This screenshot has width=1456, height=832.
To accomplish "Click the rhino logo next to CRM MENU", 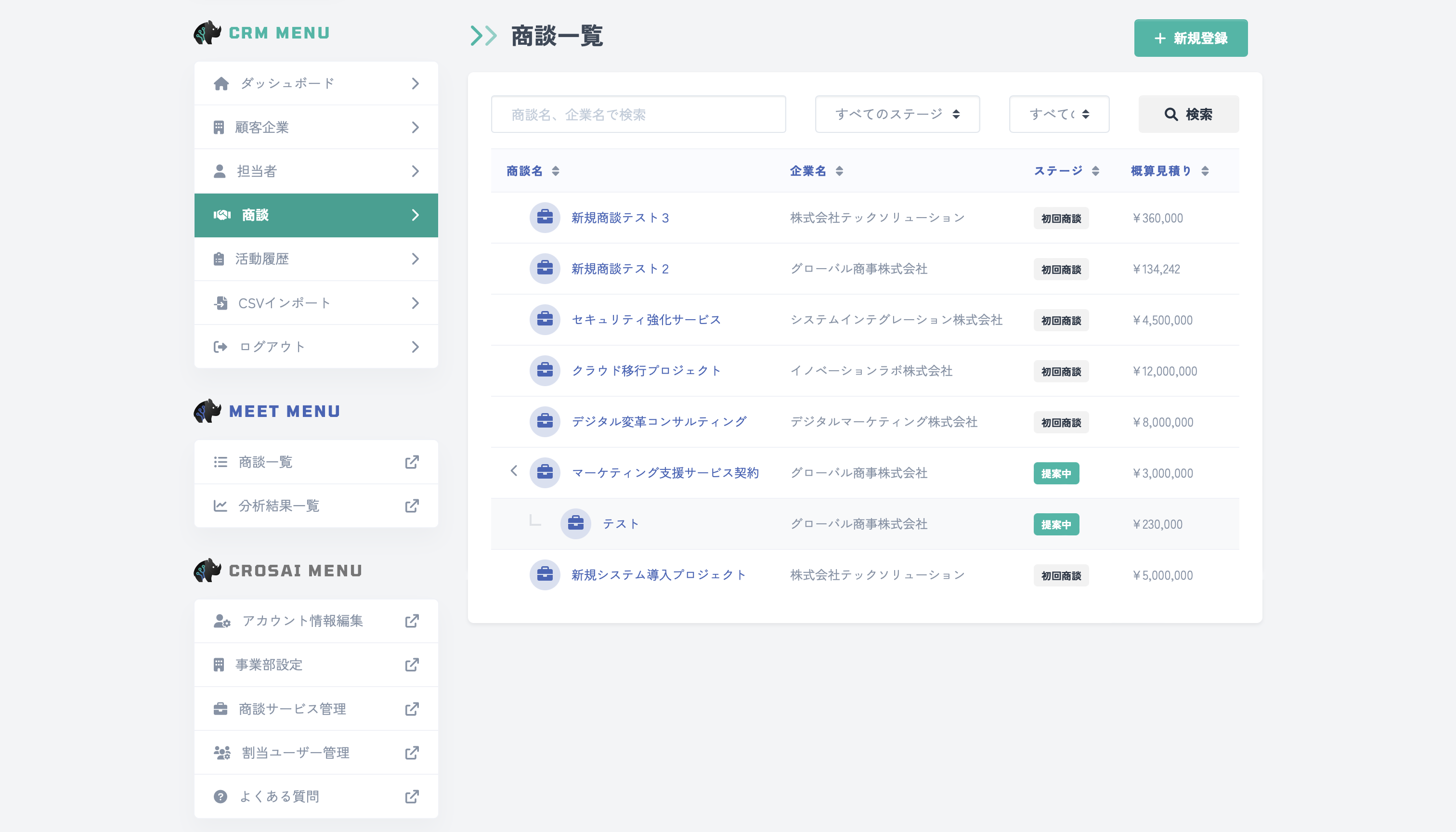I will coord(208,33).
